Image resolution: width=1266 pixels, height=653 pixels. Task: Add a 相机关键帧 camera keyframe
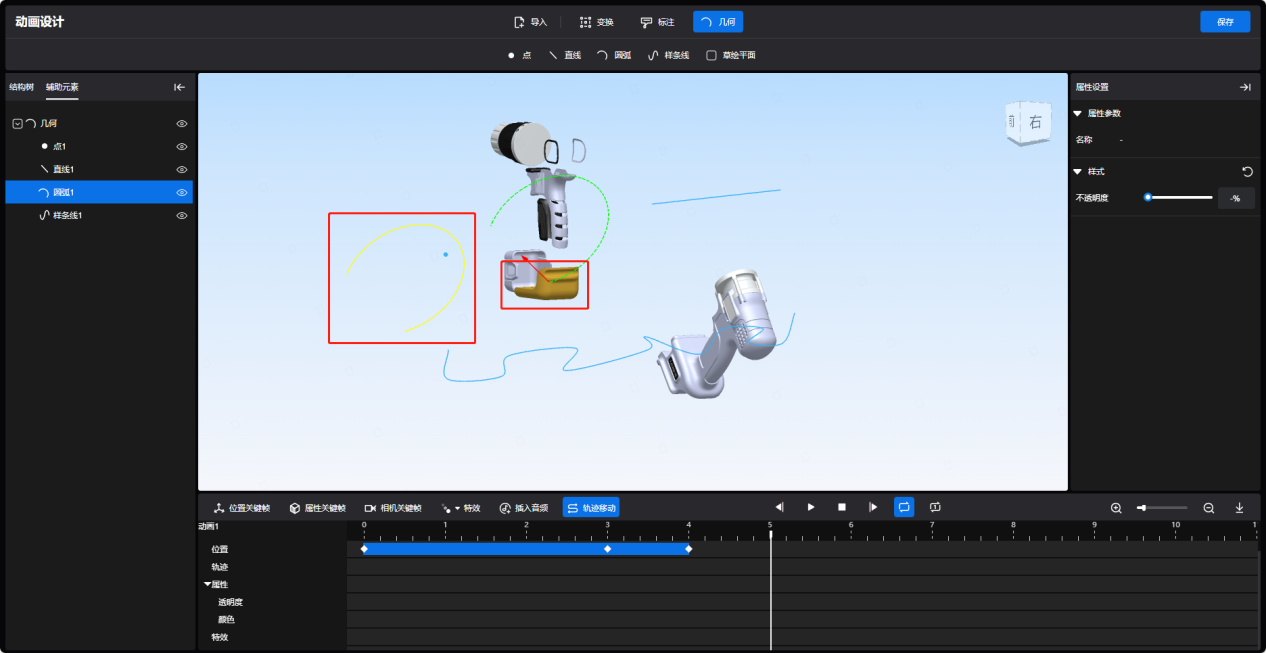[x=392, y=508]
